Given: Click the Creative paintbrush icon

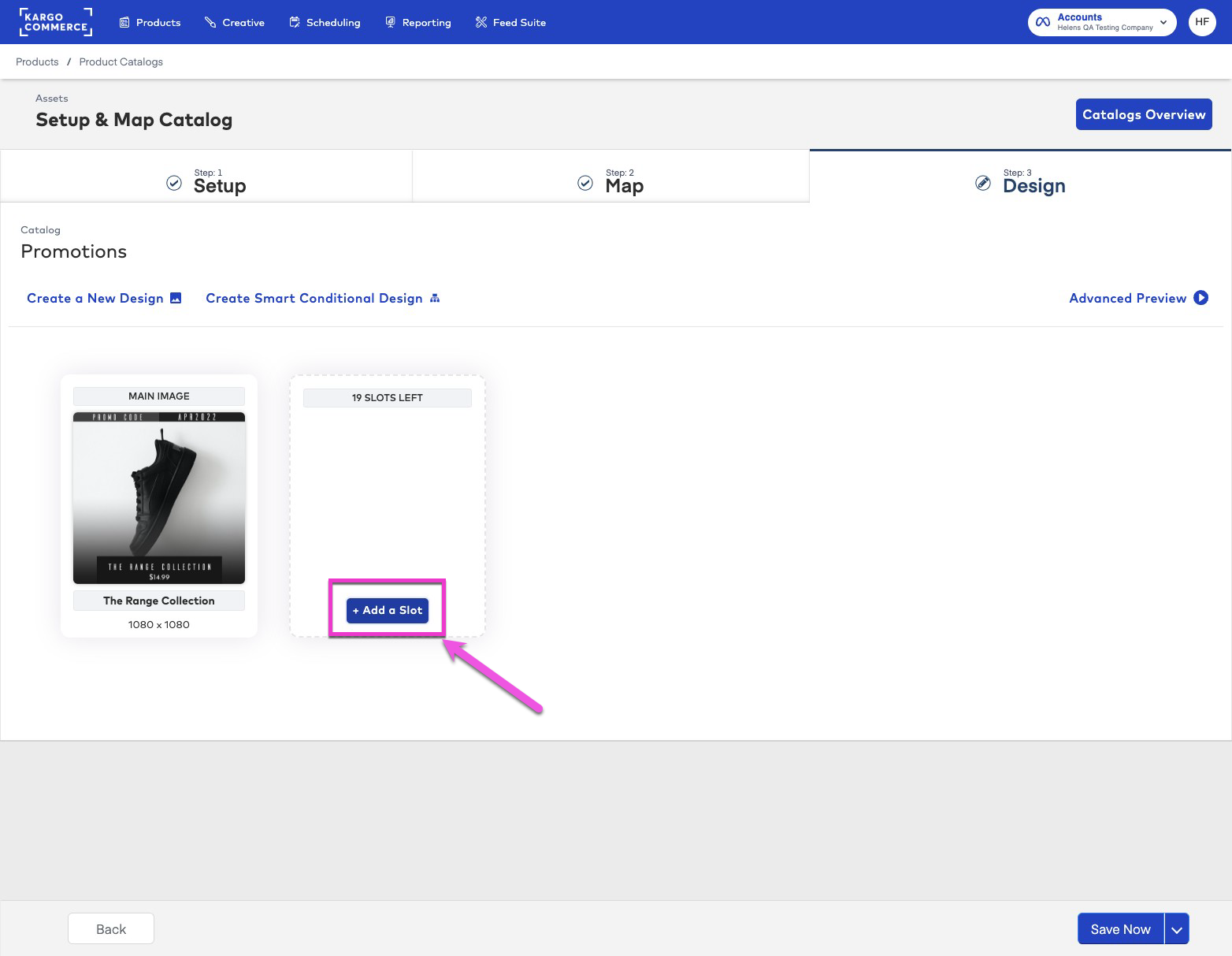Looking at the screenshot, I should 209,22.
